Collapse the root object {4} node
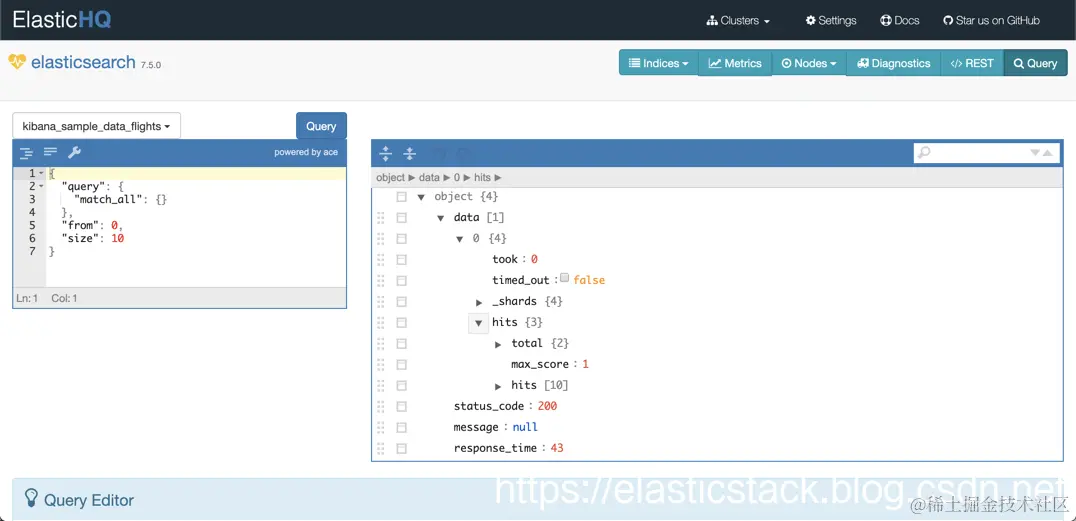The width and height of the screenshot is (1076, 521). pyautogui.click(x=421, y=197)
